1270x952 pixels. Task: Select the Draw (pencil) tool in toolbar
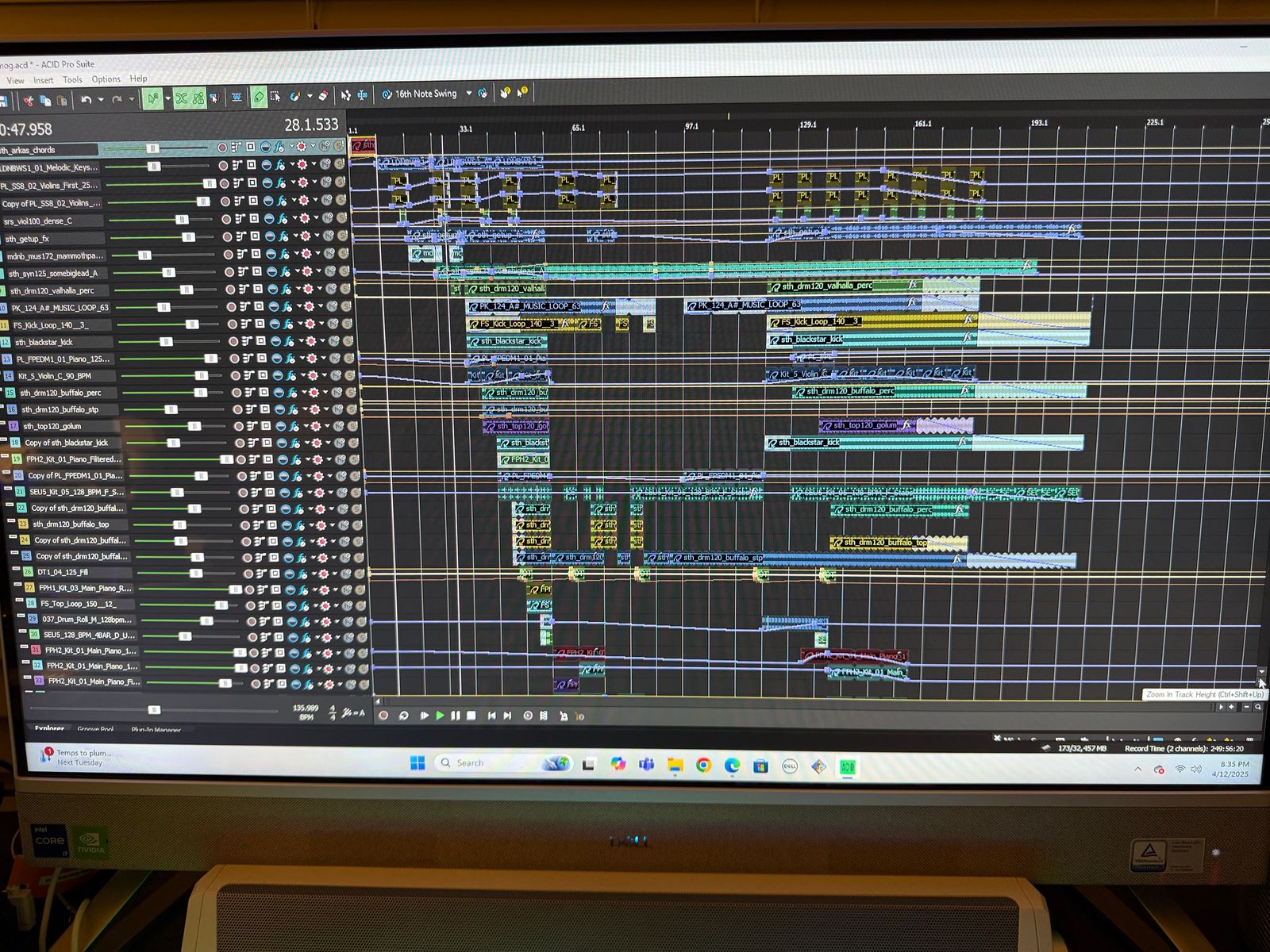point(259,97)
